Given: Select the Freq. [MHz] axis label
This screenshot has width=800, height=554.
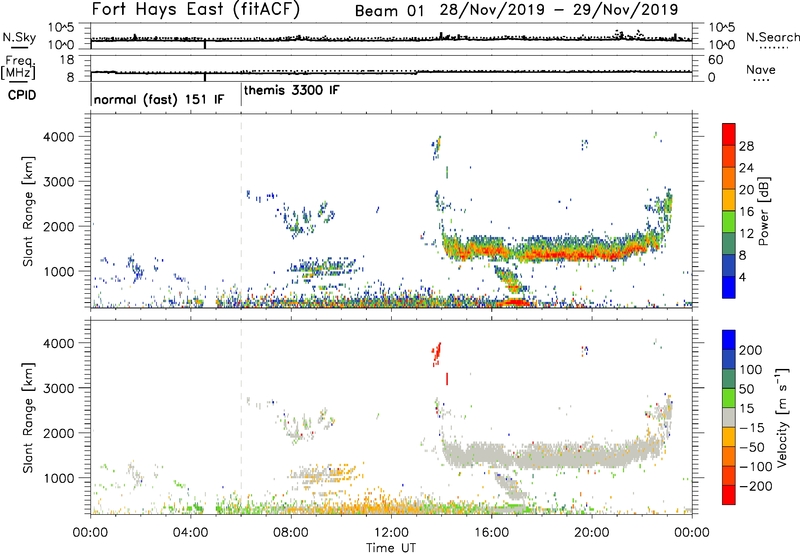Looking at the screenshot, I should point(18,68).
